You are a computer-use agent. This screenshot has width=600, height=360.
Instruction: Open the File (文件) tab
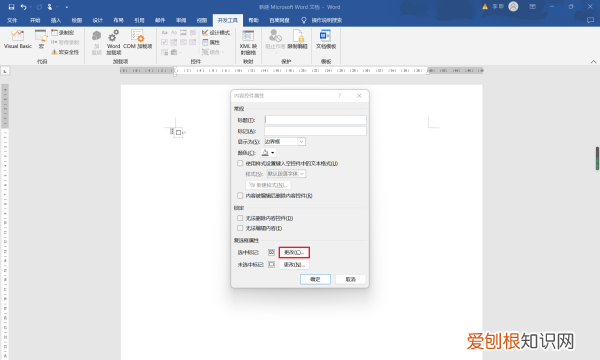point(12,20)
